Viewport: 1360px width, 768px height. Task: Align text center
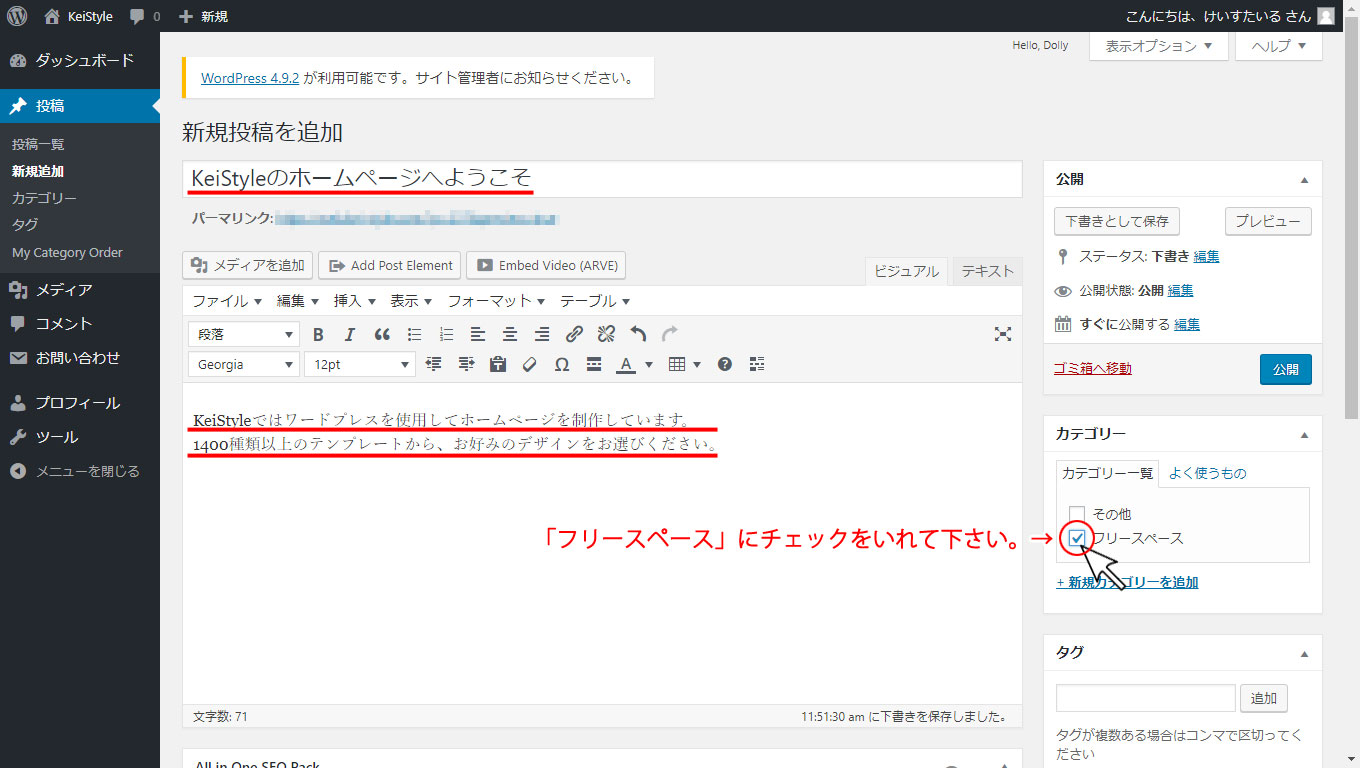click(510, 335)
